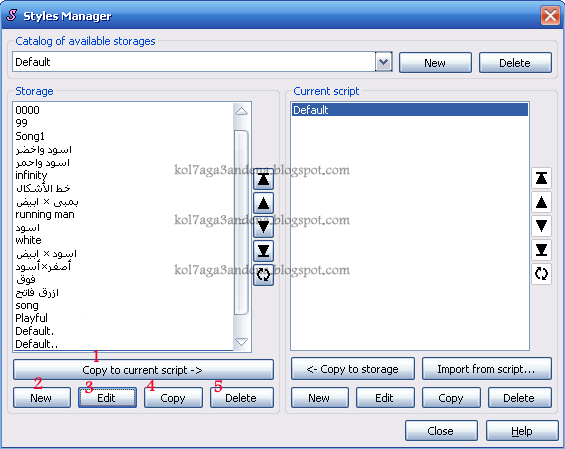Select style Song1 in Storage

coord(123,136)
